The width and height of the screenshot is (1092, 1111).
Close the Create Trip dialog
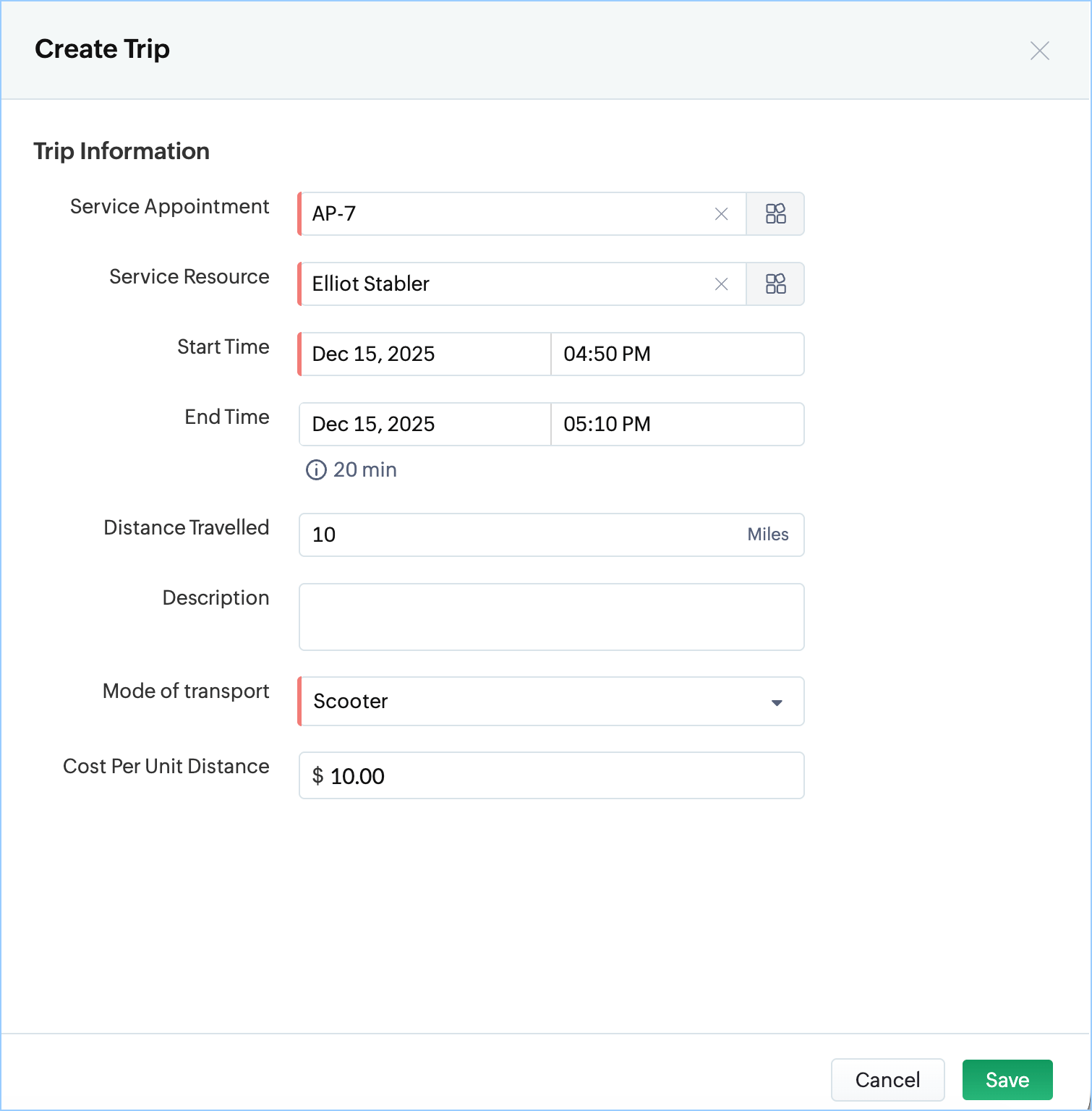click(x=1039, y=51)
